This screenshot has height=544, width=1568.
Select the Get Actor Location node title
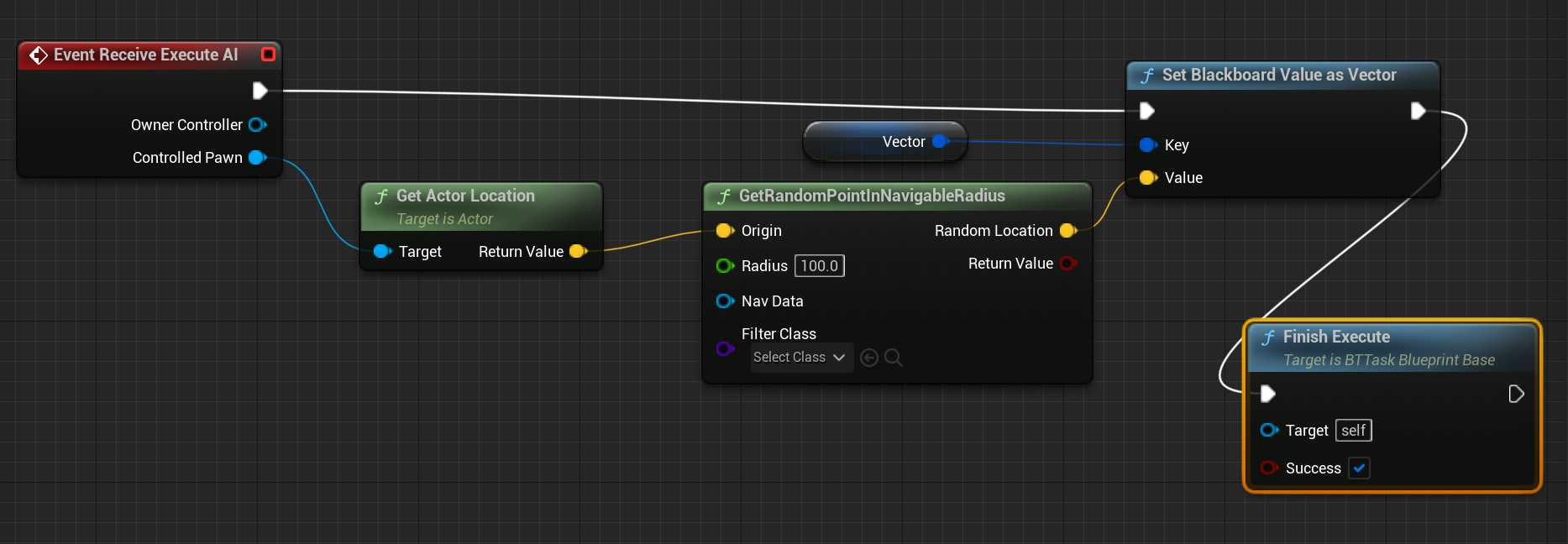pos(465,196)
